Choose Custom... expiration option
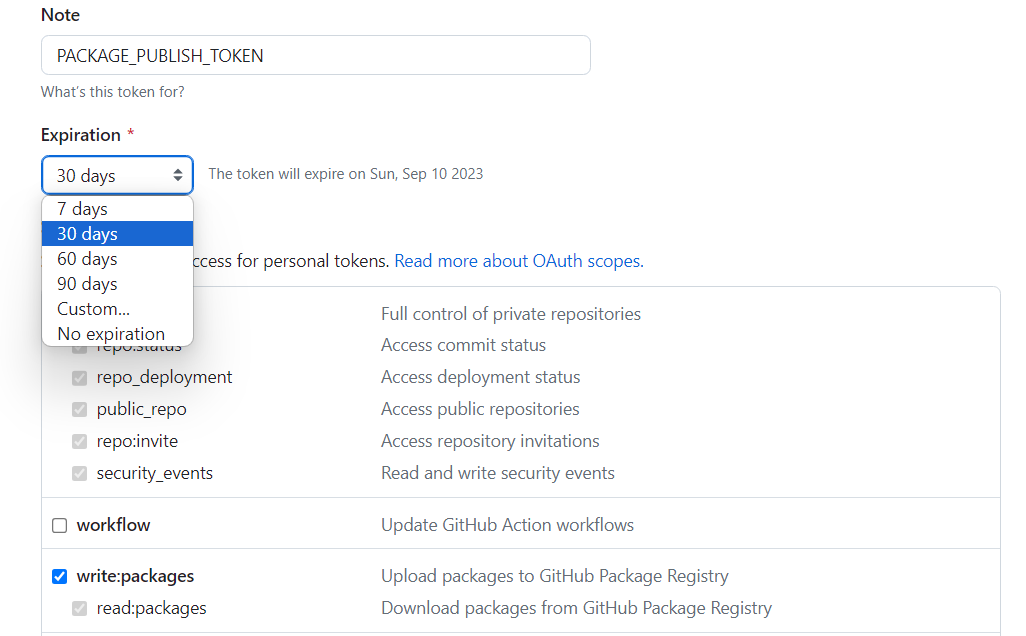The height and width of the screenshot is (636, 1026). tap(93, 309)
